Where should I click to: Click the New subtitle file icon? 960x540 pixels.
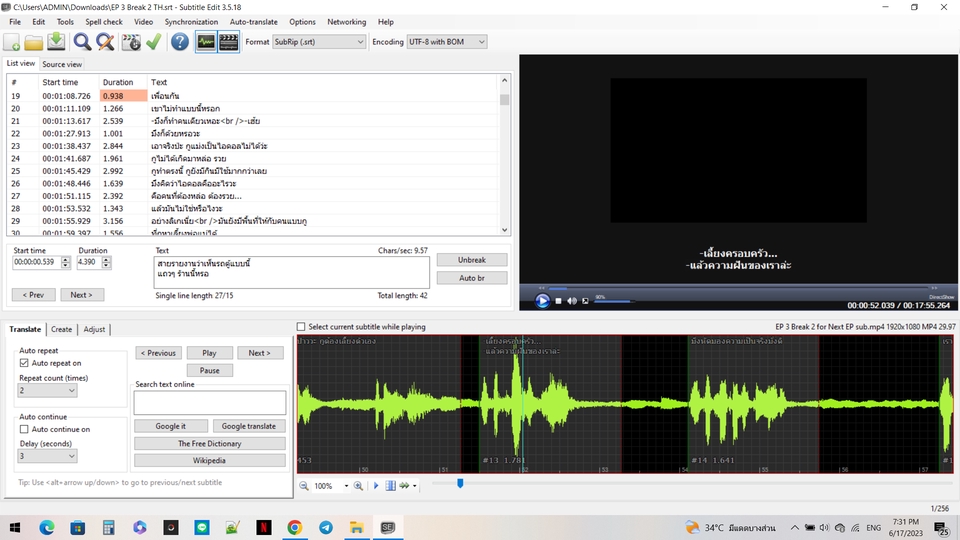tap(12, 42)
